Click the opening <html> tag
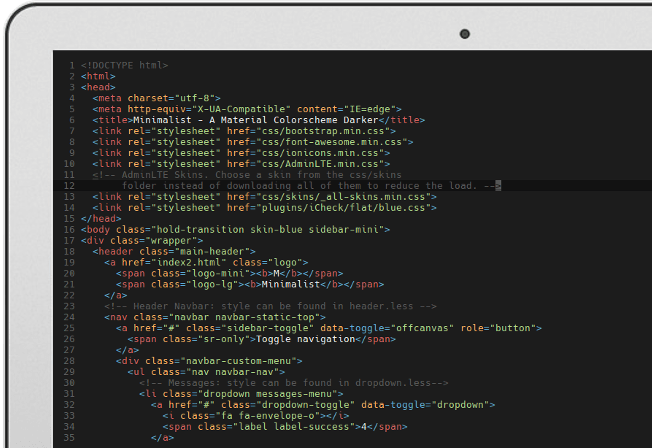The height and width of the screenshot is (448, 652). 98,76
